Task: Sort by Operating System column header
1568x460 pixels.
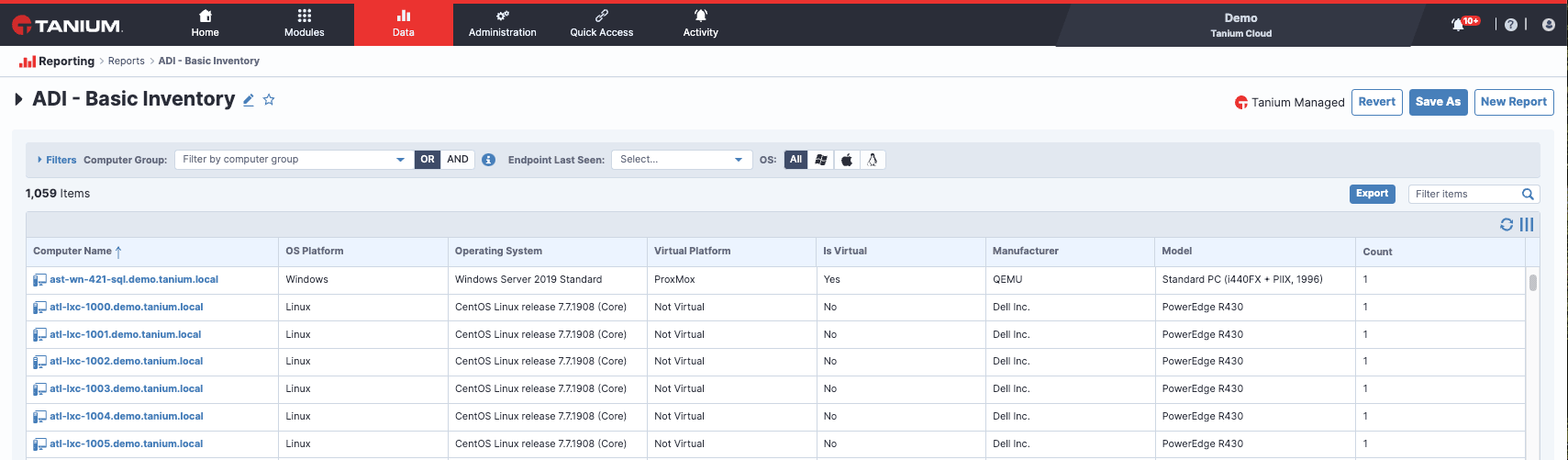Action: pos(498,251)
